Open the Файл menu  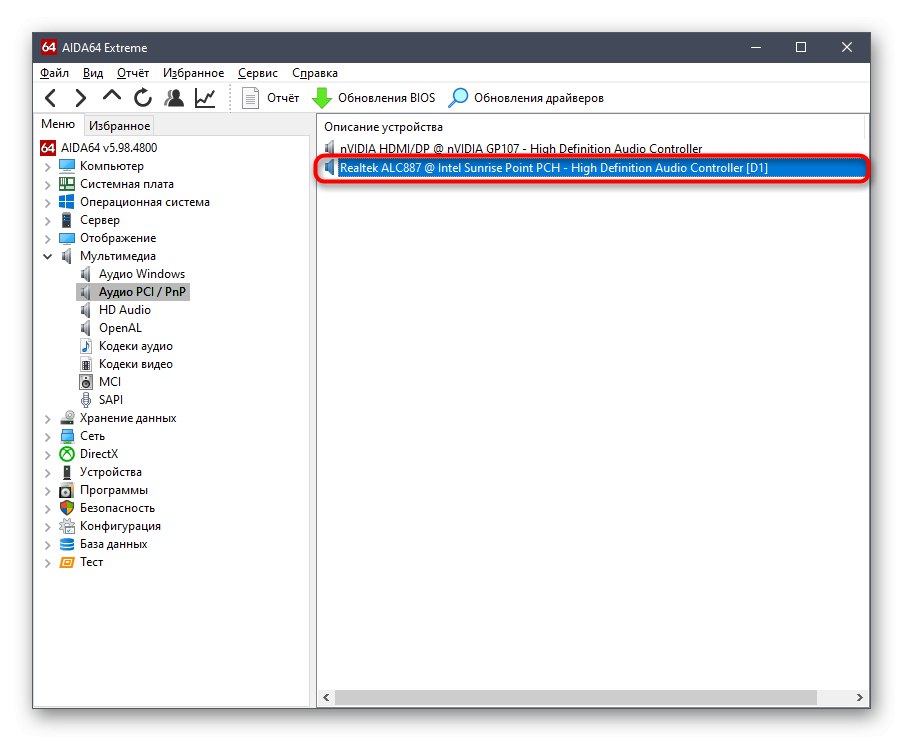(54, 73)
